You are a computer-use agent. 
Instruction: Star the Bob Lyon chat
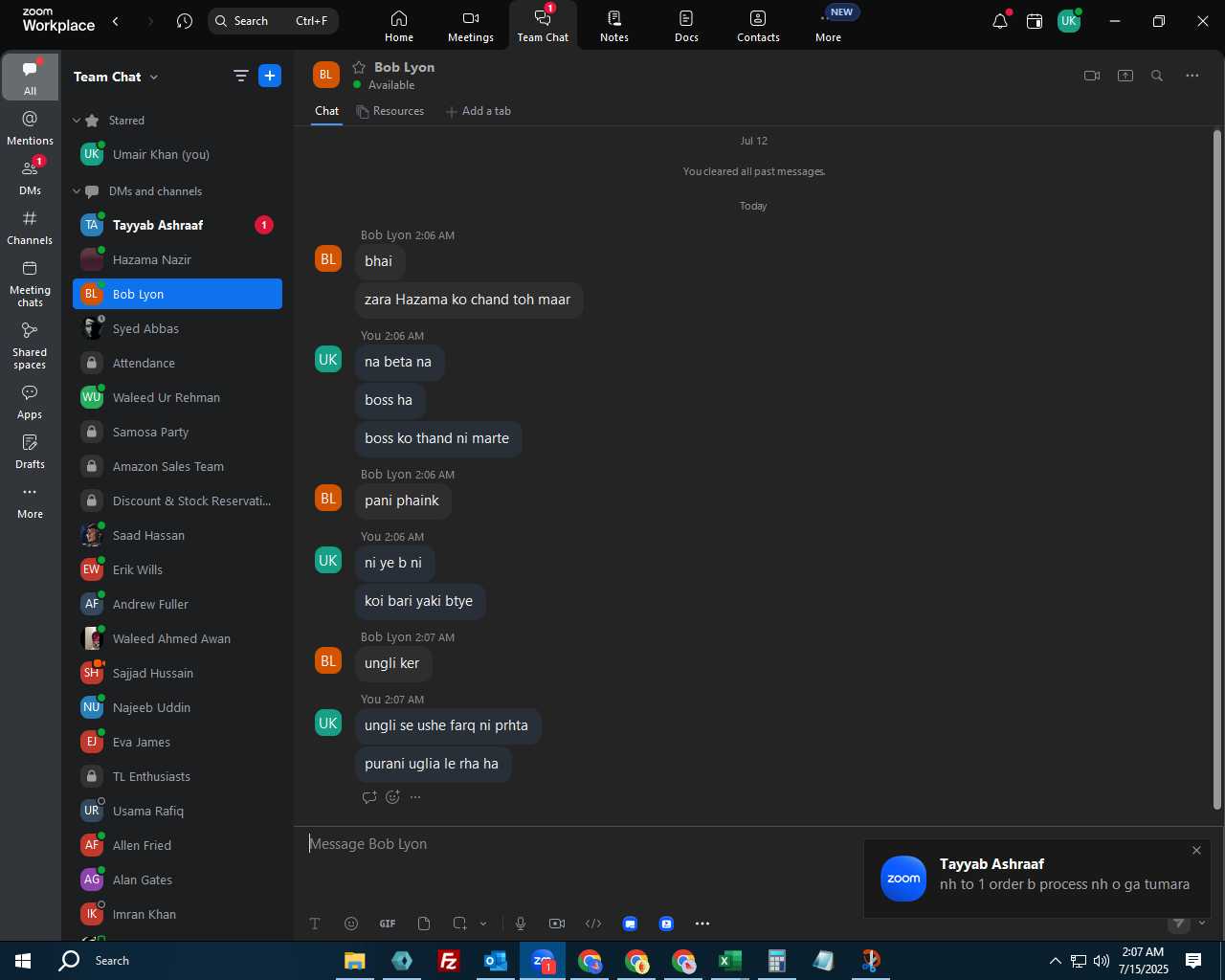[359, 67]
